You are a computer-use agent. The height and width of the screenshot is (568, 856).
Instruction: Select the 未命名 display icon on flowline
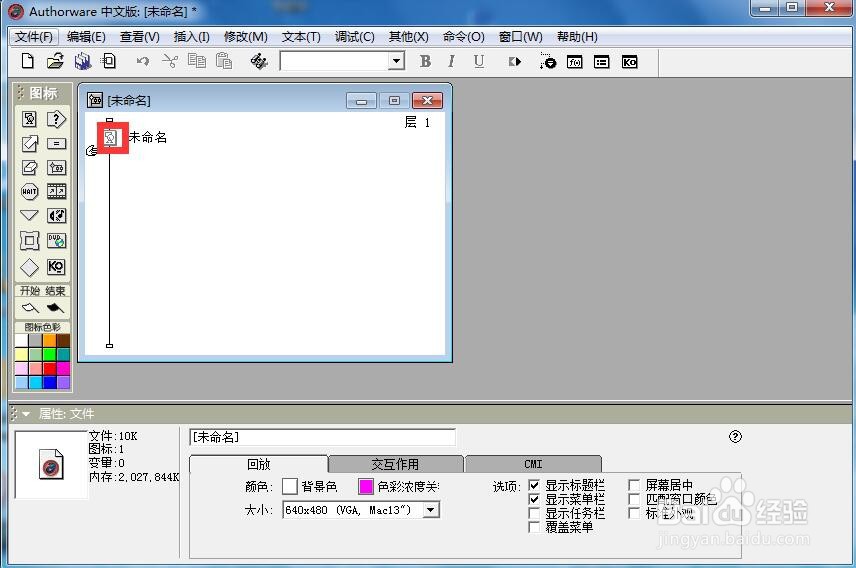pos(111,138)
